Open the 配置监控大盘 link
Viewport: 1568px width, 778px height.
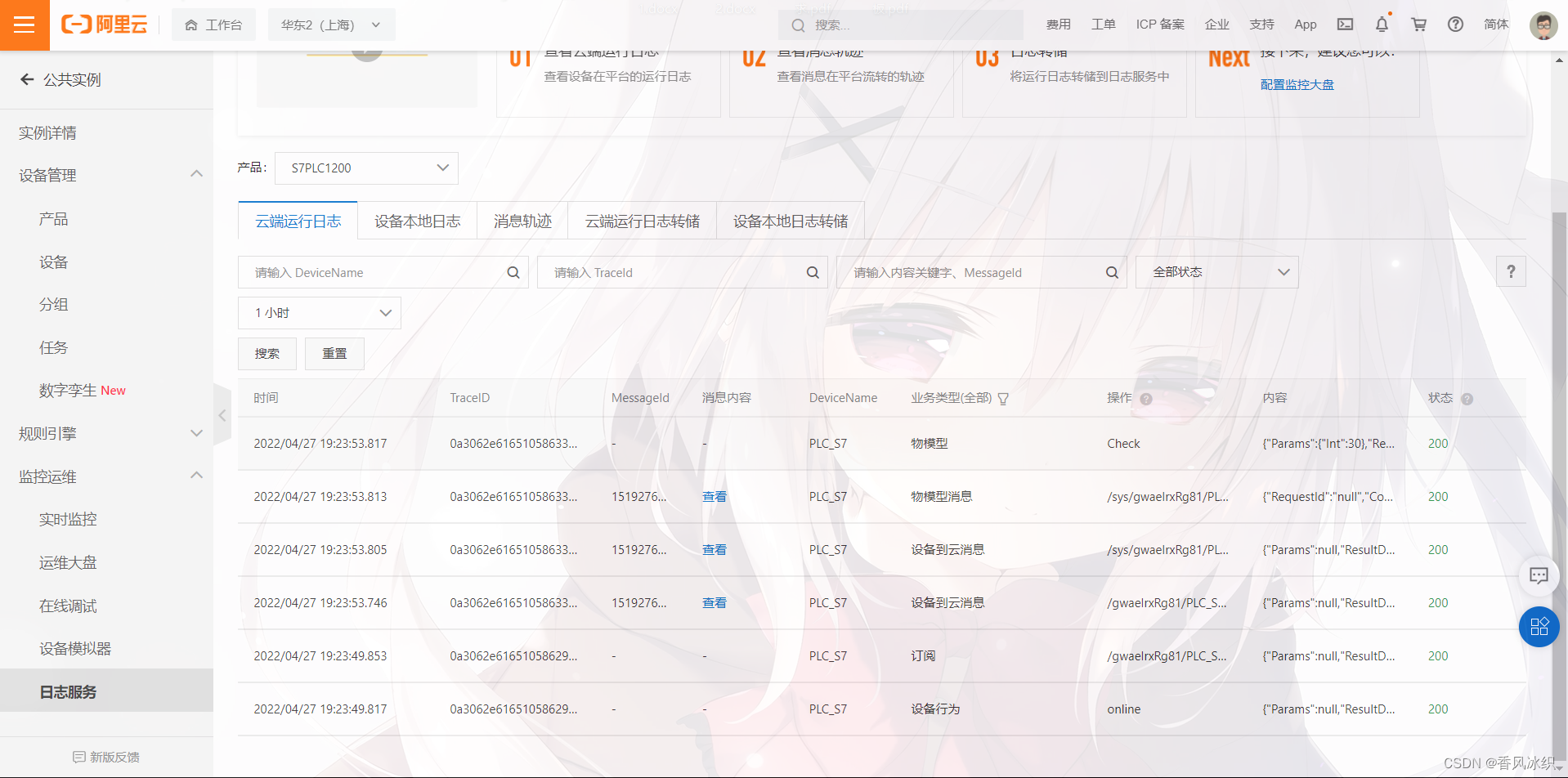click(x=1297, y=84)
